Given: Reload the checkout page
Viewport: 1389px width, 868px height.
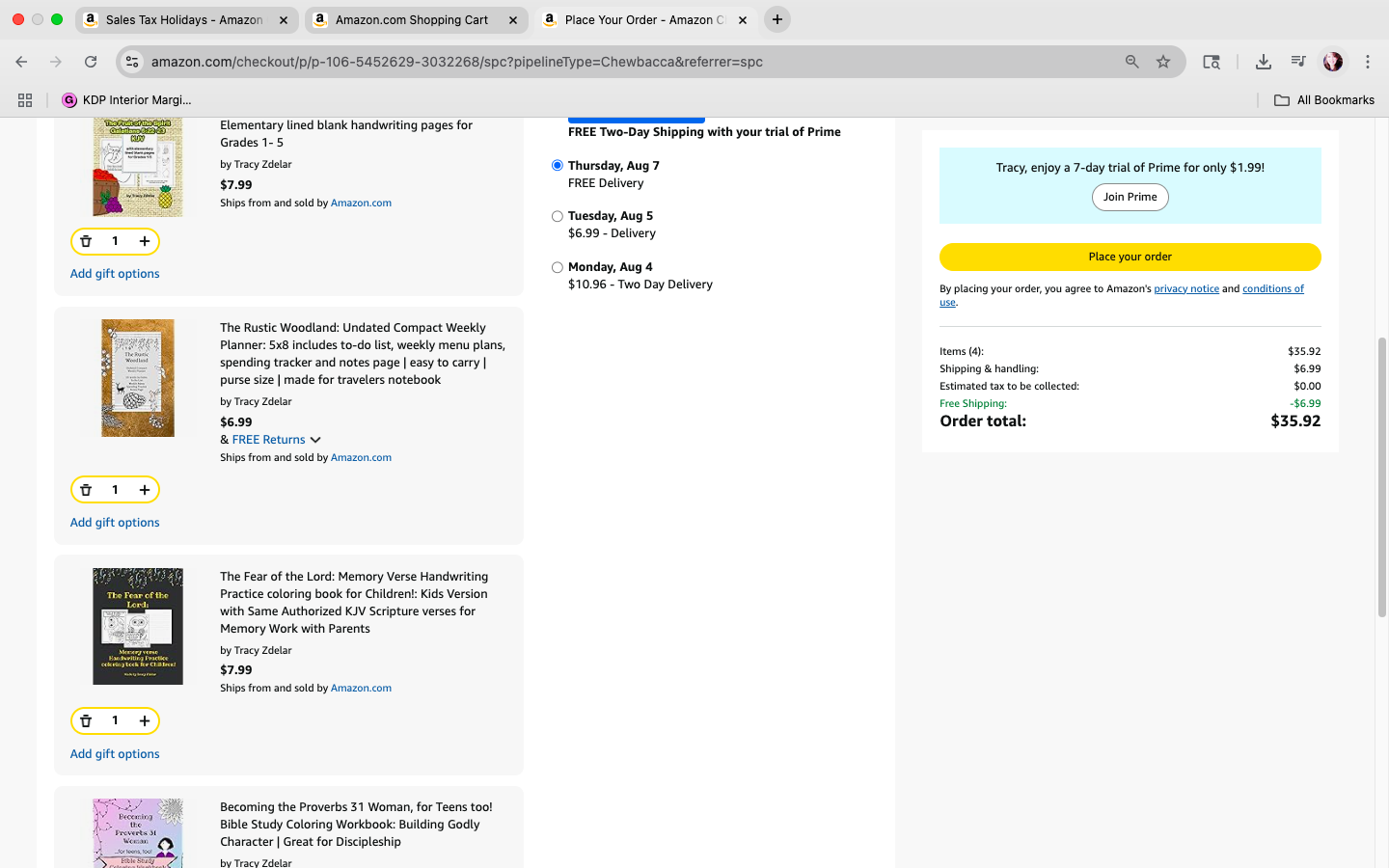Looking at the screenshot, I should (91, 62).
